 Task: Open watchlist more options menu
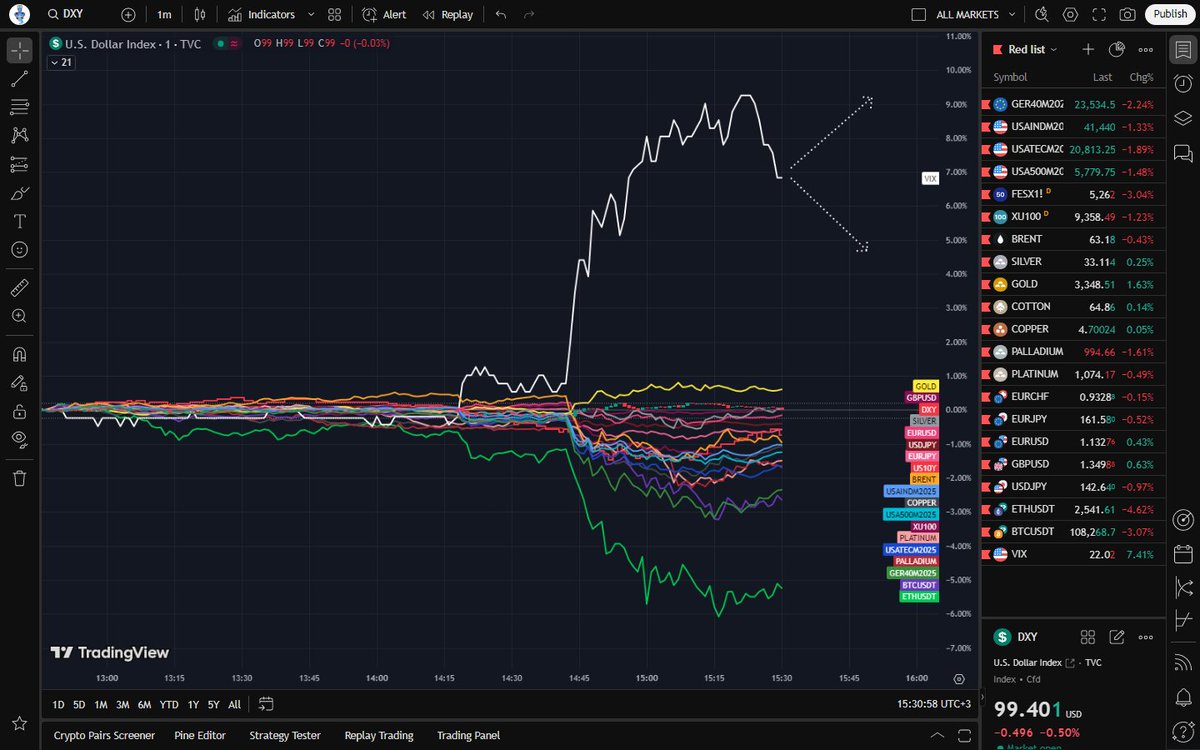[x=1146, y=49]
